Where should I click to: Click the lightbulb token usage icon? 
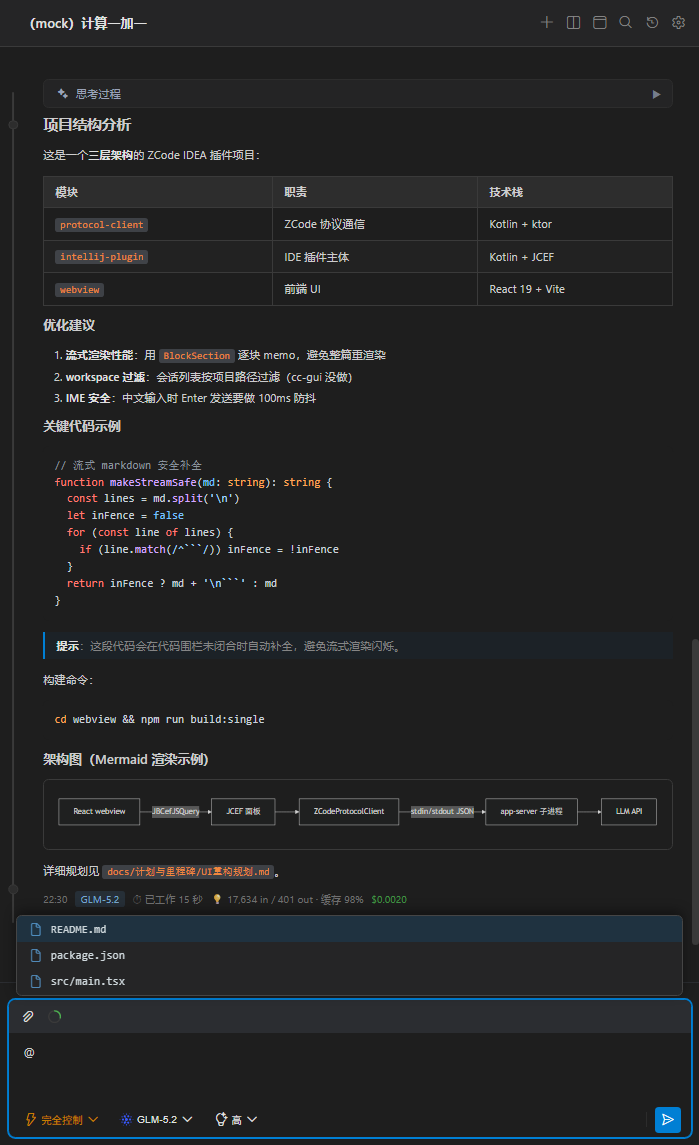pos(217,900)
